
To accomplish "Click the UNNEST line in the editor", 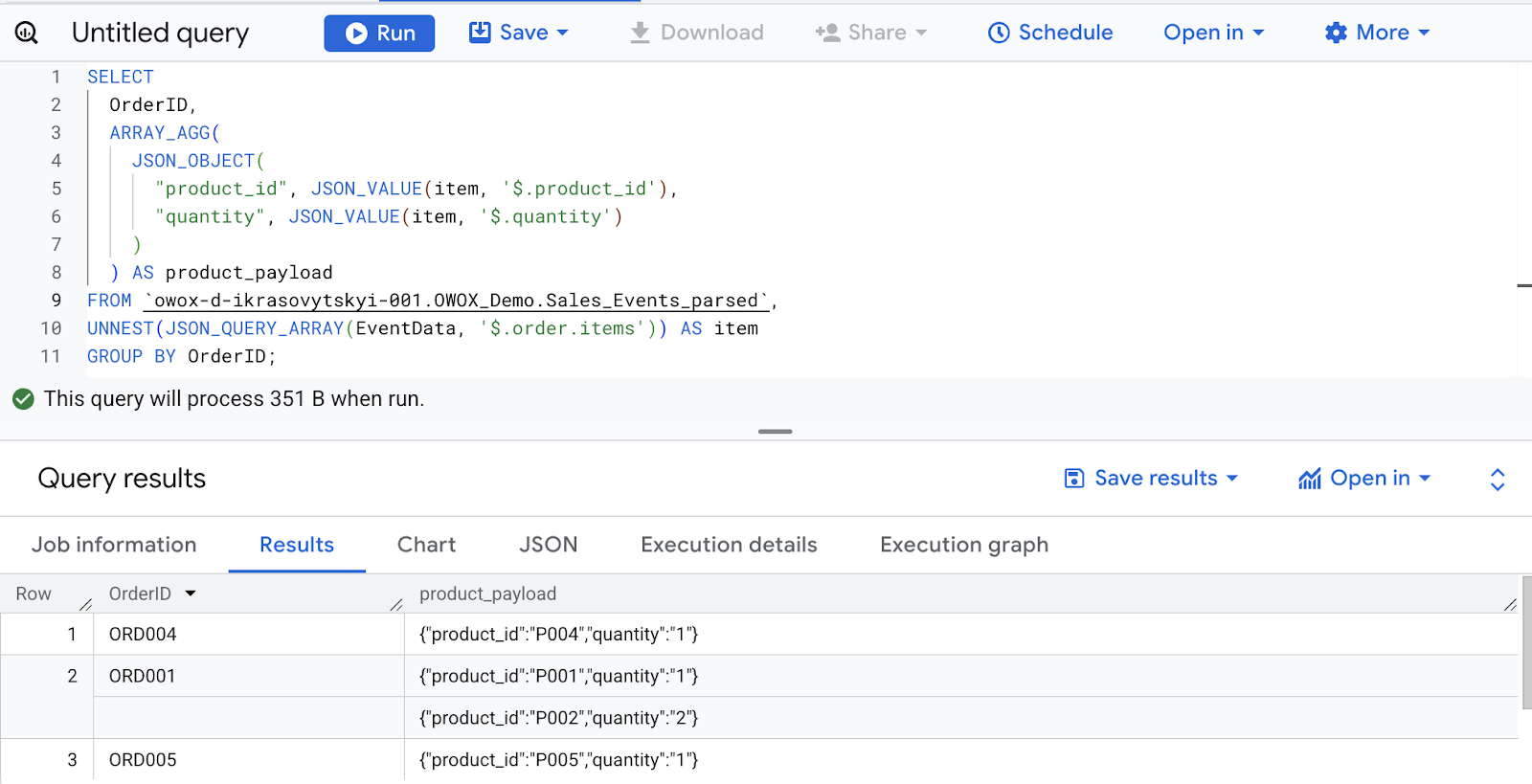I will [x=422, y=328].
